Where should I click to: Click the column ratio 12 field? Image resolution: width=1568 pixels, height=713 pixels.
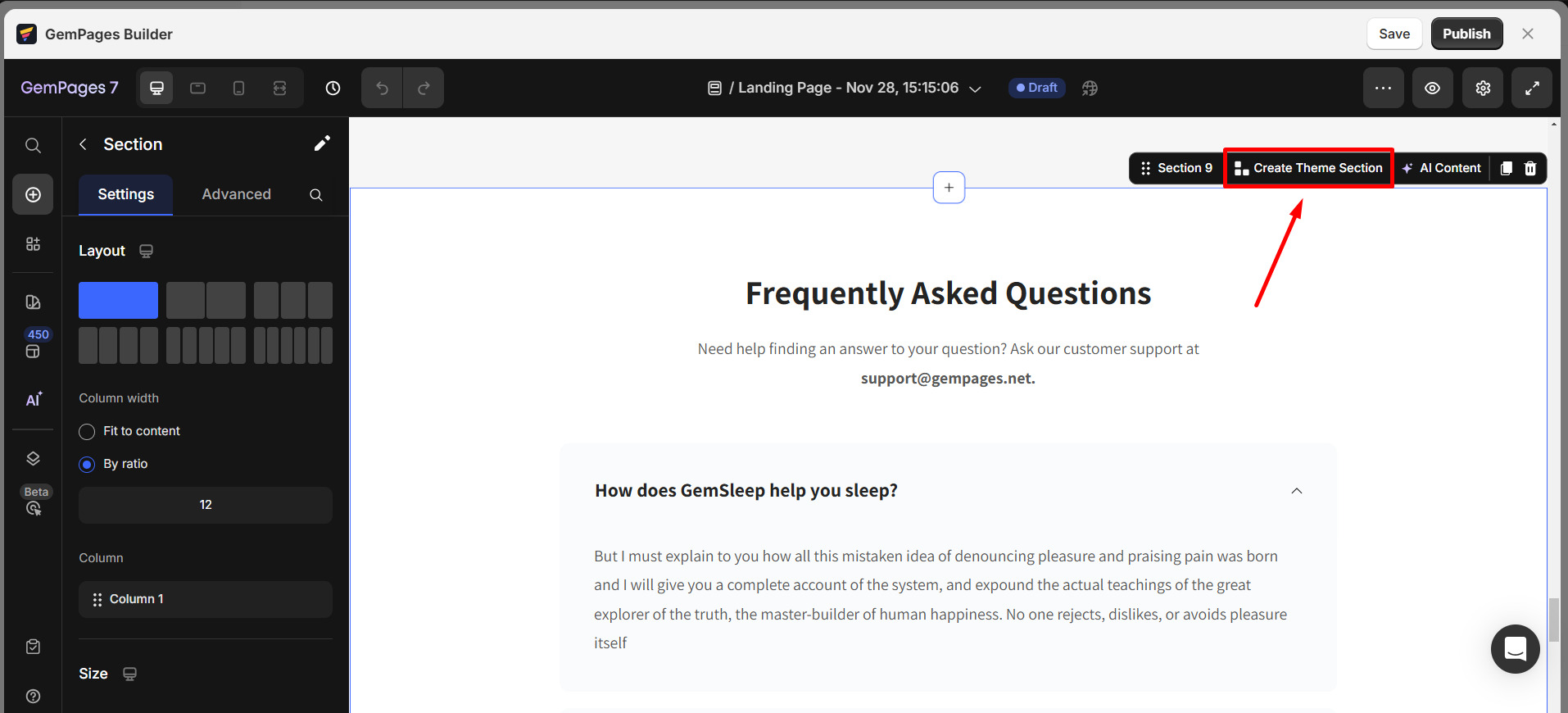point(205,505)
